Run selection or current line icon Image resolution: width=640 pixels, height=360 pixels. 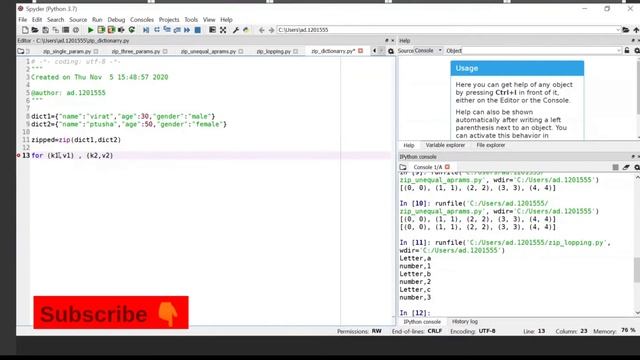click(121, 30)
